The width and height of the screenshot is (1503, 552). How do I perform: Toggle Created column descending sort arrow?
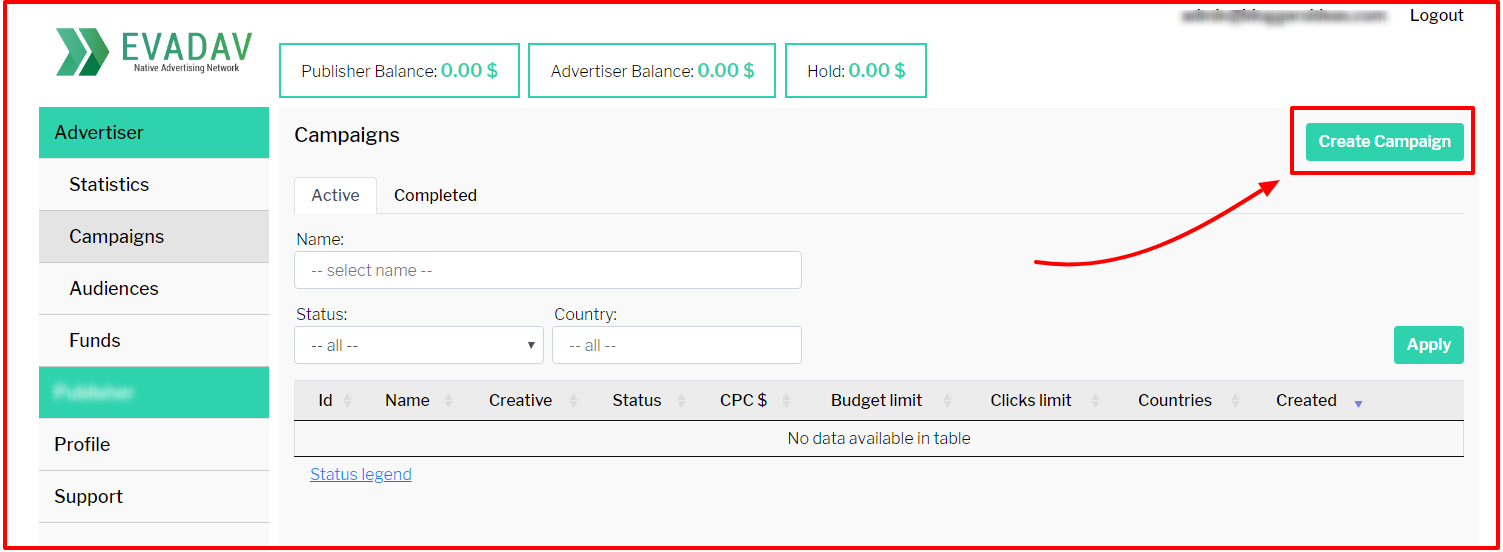click(1358, 403)
